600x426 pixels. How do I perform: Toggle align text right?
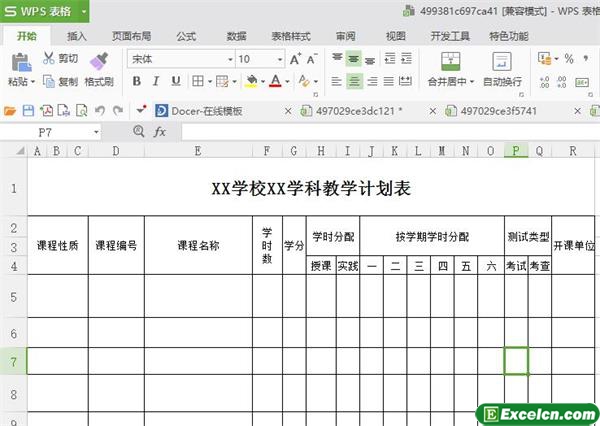(x=372, y=81)
